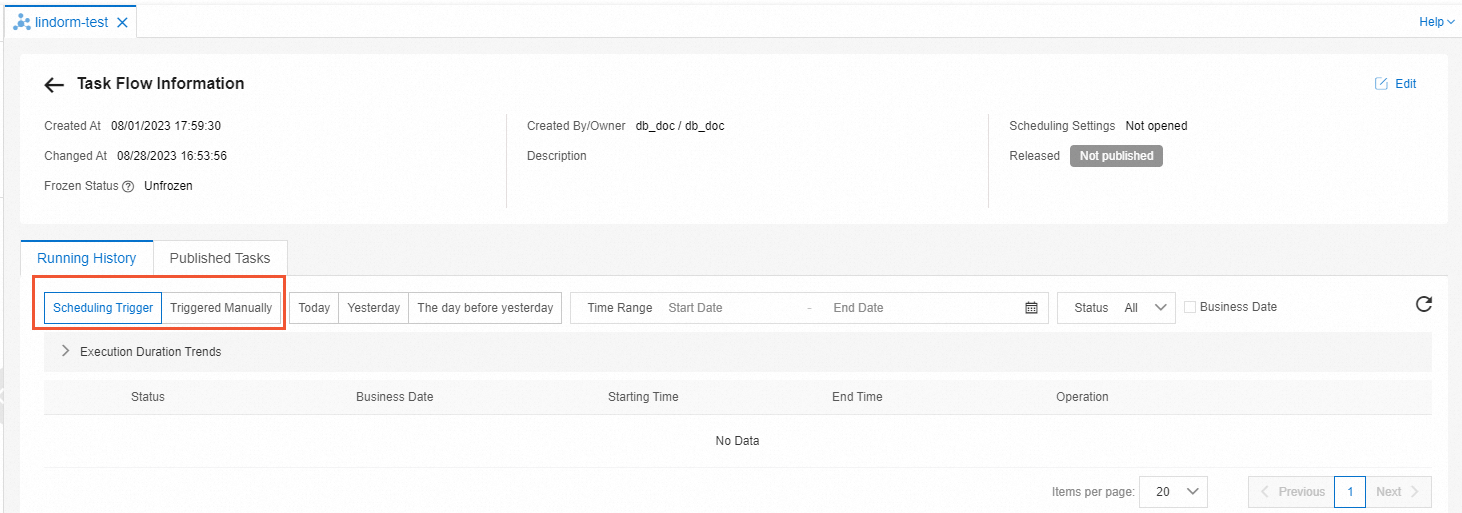Switch to the Running History tab
Viewport: 1462px width, 513px height.
[87, 258]
